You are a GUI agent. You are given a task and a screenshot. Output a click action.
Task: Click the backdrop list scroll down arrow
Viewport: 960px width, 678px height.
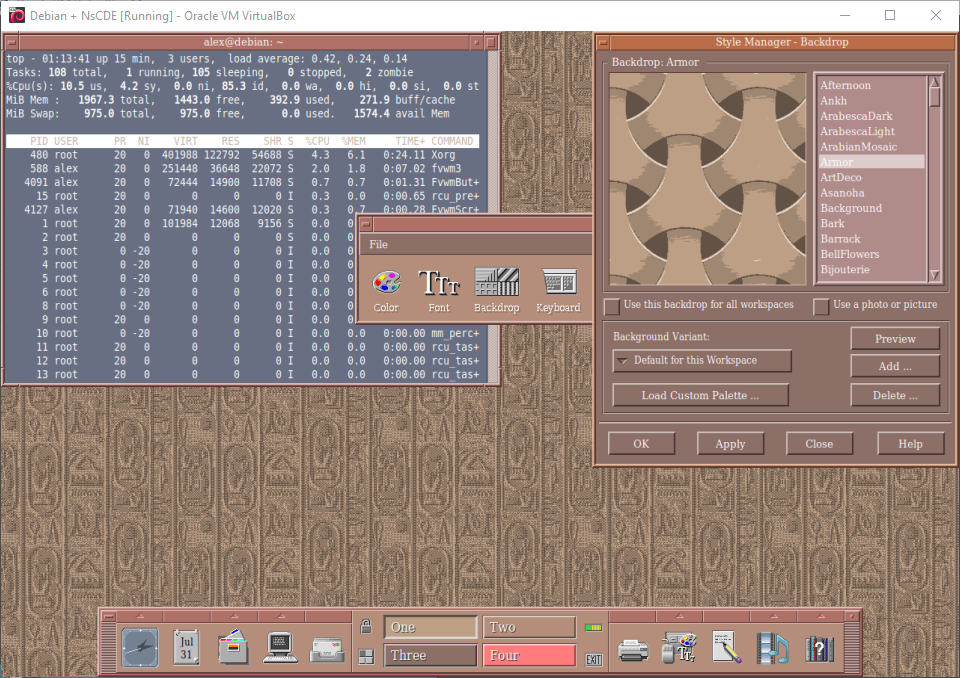coord(935,275)
